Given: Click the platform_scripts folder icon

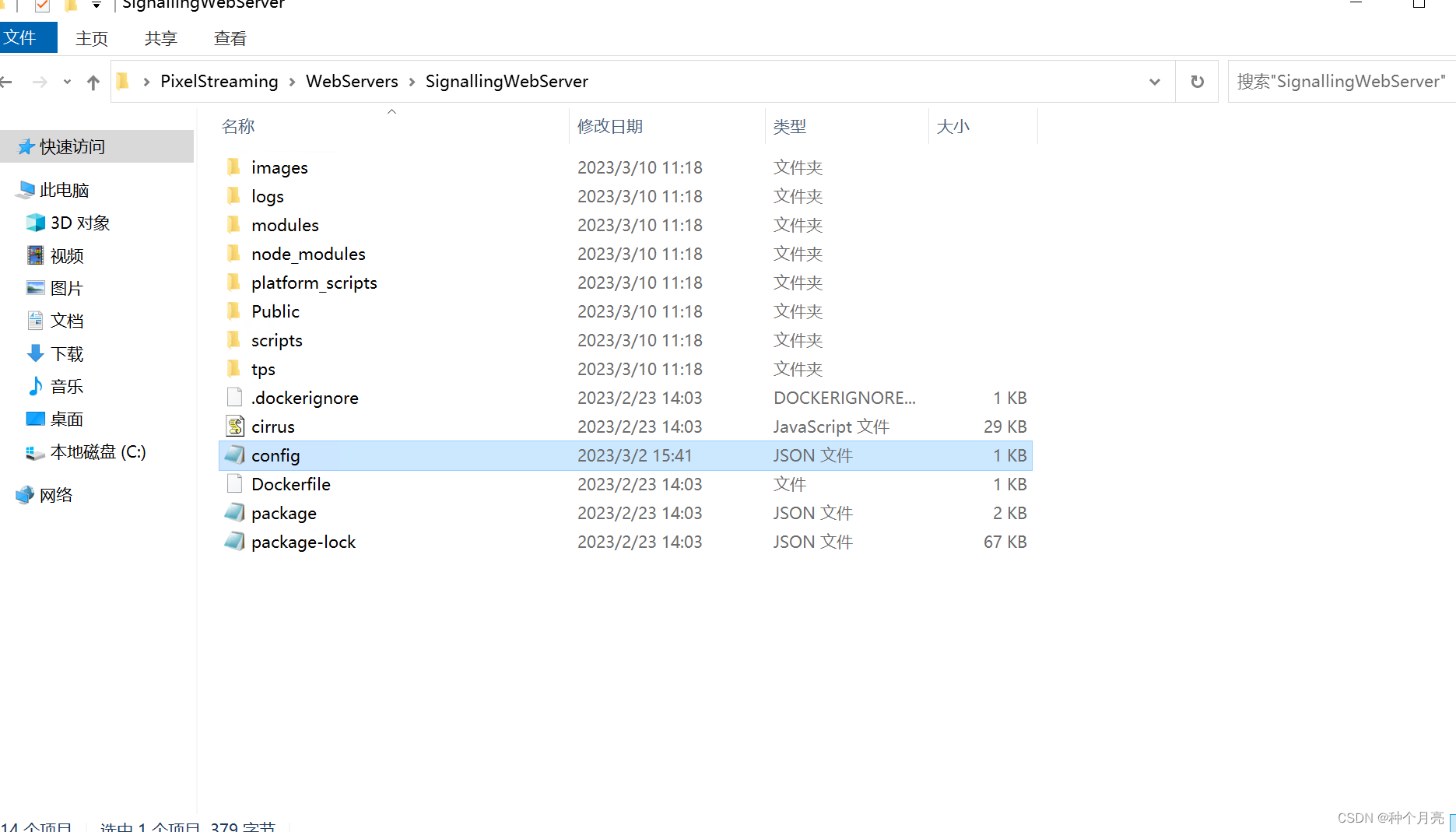Looking at the screenshot, I should click(233, 282).
